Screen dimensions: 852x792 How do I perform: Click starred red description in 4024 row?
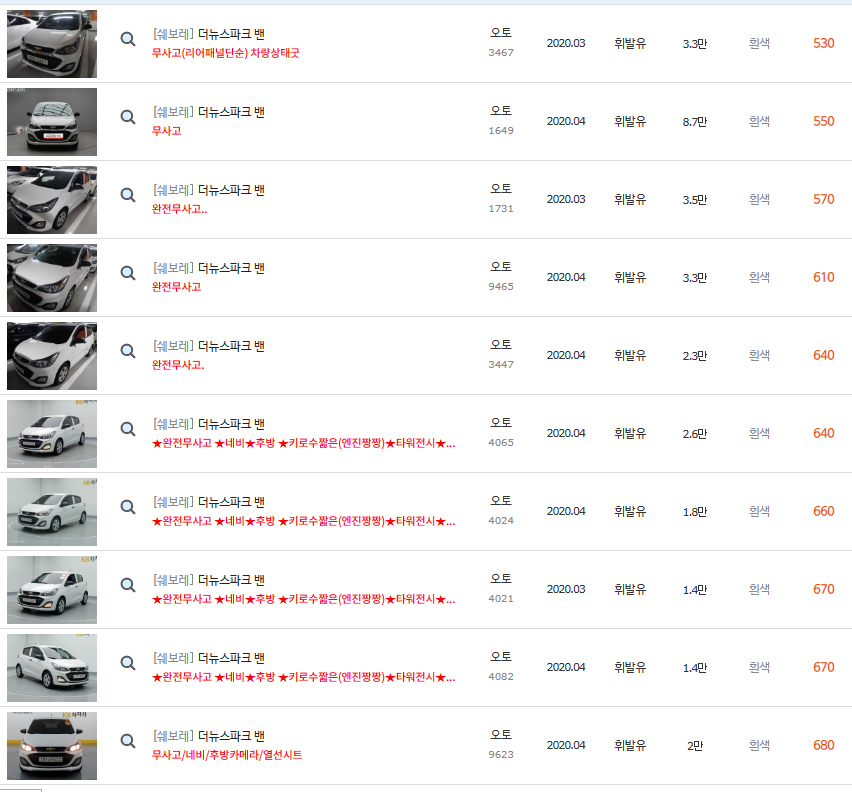[x=304, y=521]
